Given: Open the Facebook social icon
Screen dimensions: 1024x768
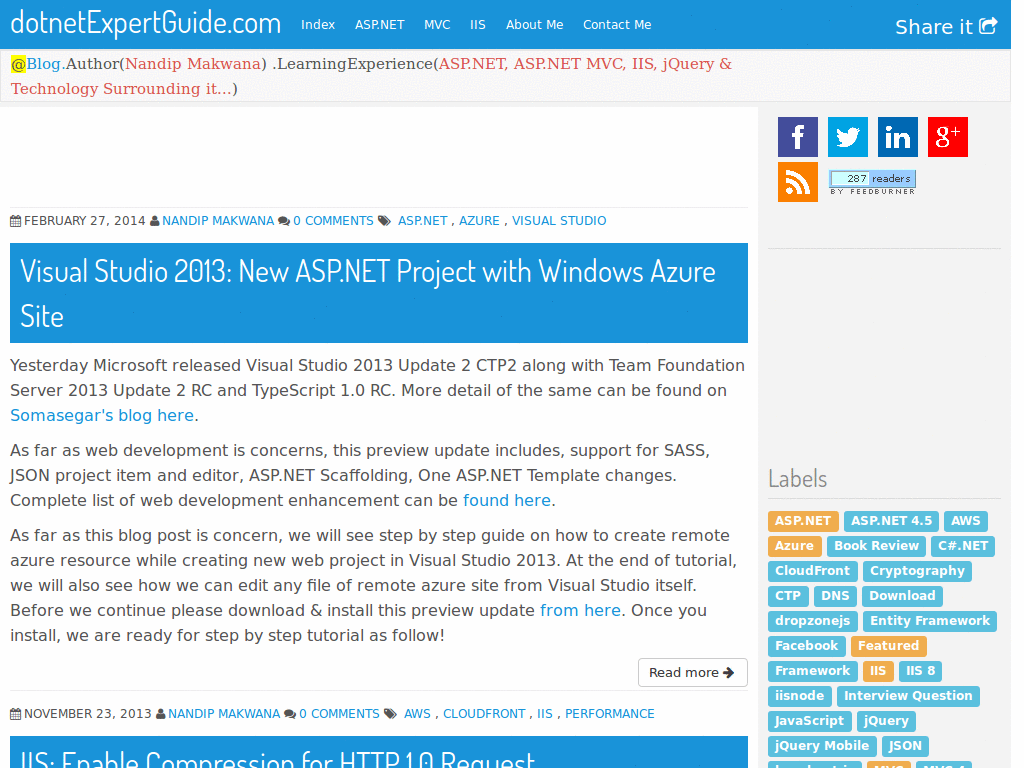Looking at the screenshot, I should (797, 137).
